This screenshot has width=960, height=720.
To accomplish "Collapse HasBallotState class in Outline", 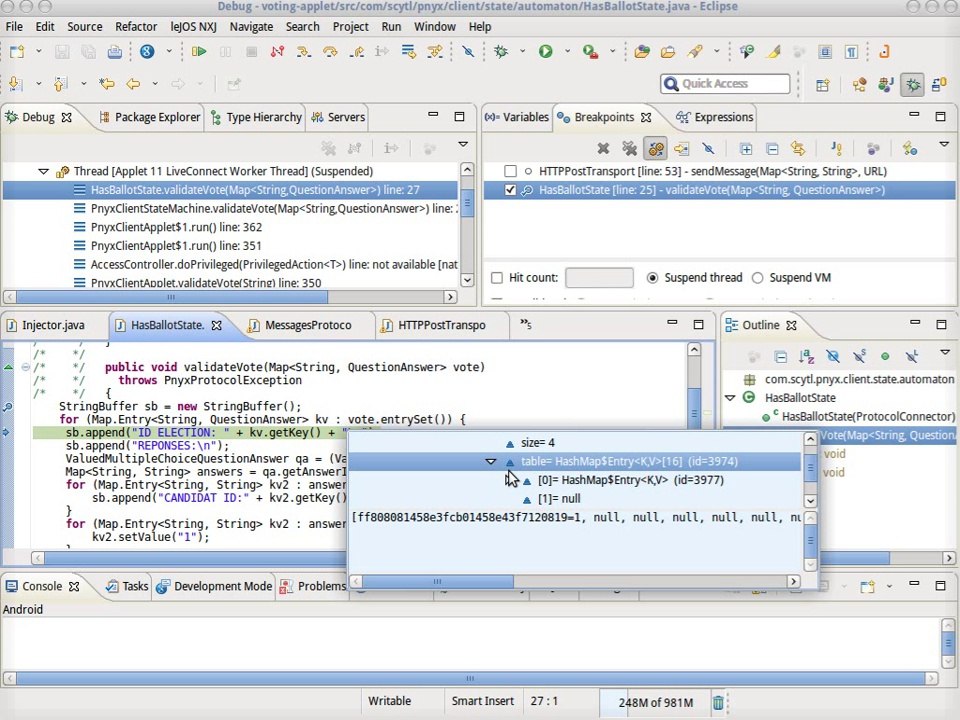I will pos(730,397).
